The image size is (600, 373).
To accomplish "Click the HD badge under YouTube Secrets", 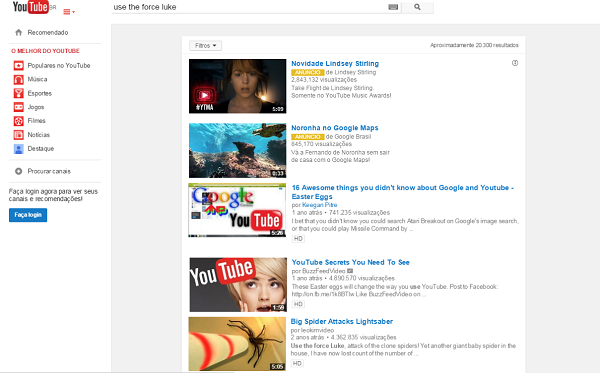I will 298,304.
